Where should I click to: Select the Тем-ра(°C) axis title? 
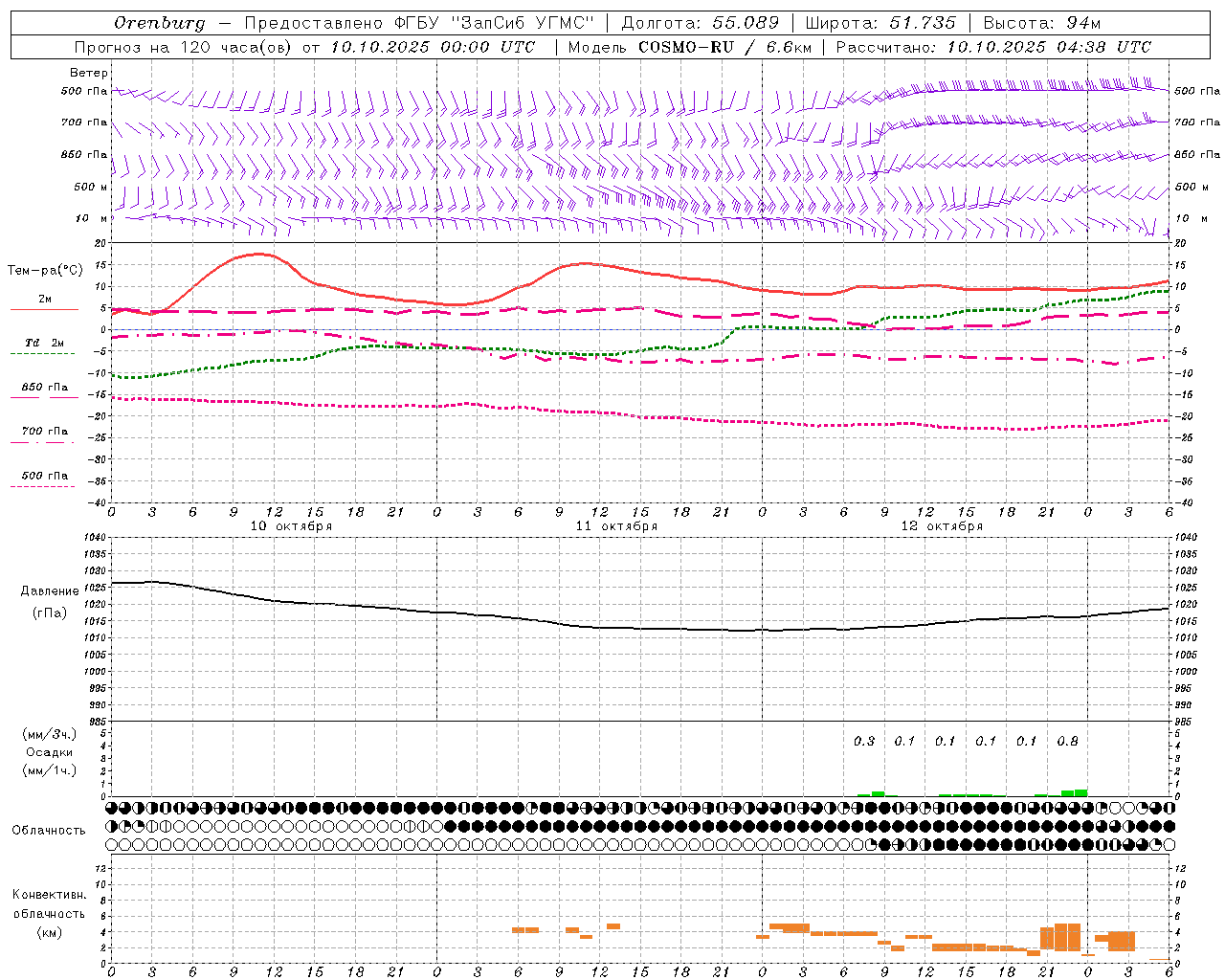45,271
